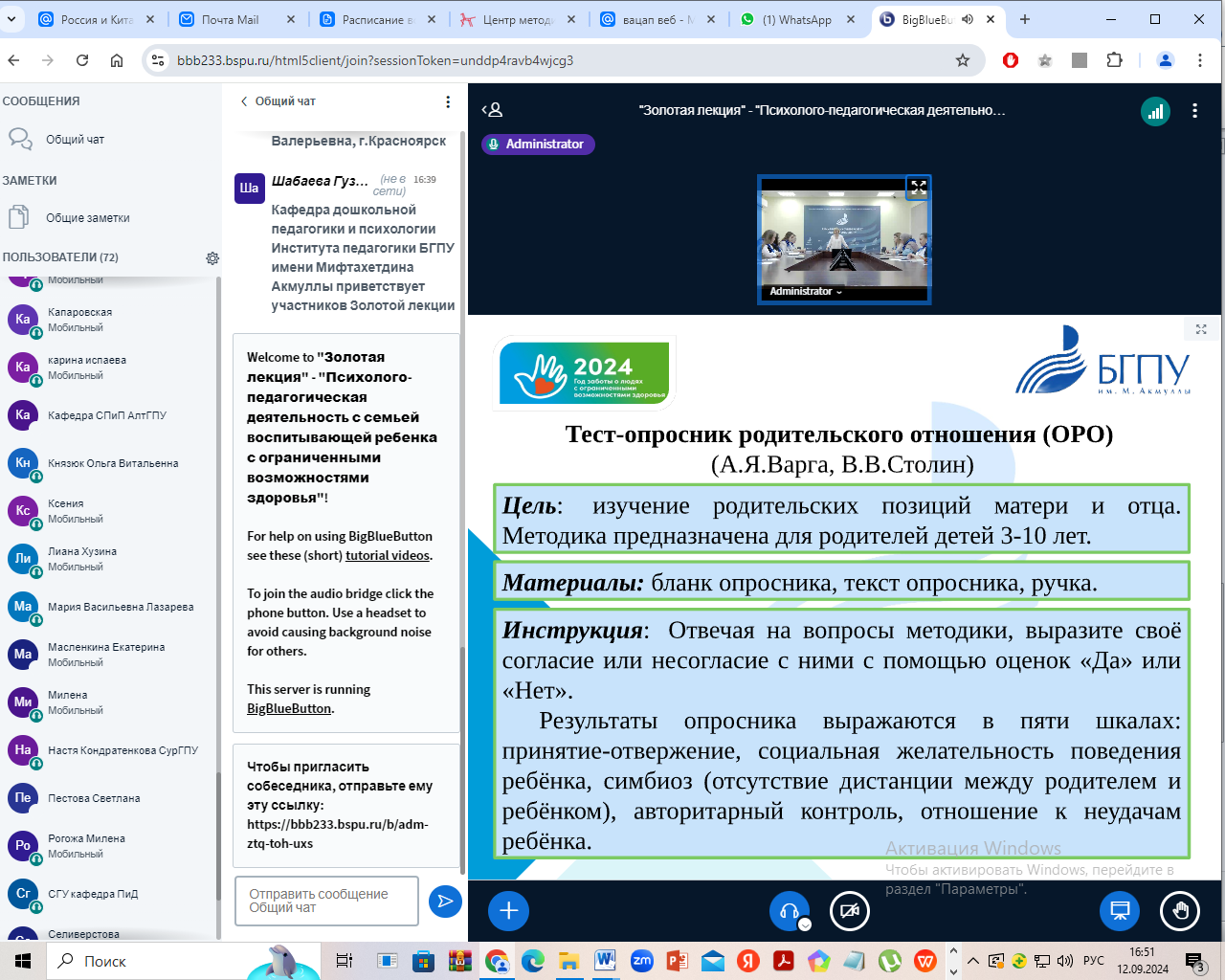Click the blue plus actions button
1225x980 pixels.
point(508,910)
